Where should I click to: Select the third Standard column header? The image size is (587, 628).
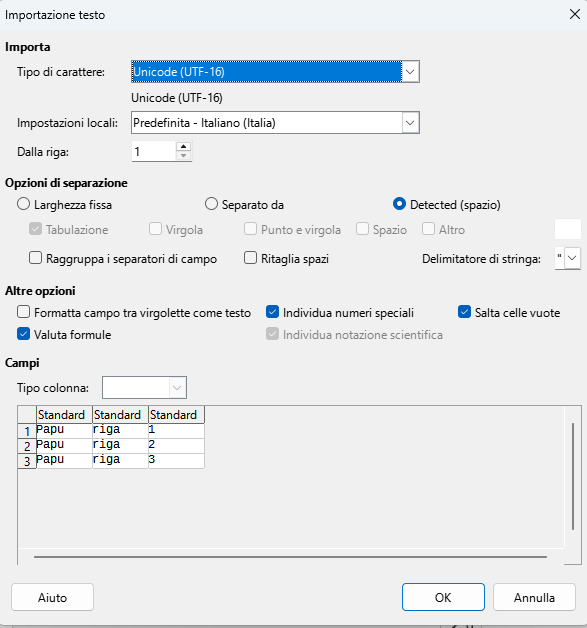point(177,415)
